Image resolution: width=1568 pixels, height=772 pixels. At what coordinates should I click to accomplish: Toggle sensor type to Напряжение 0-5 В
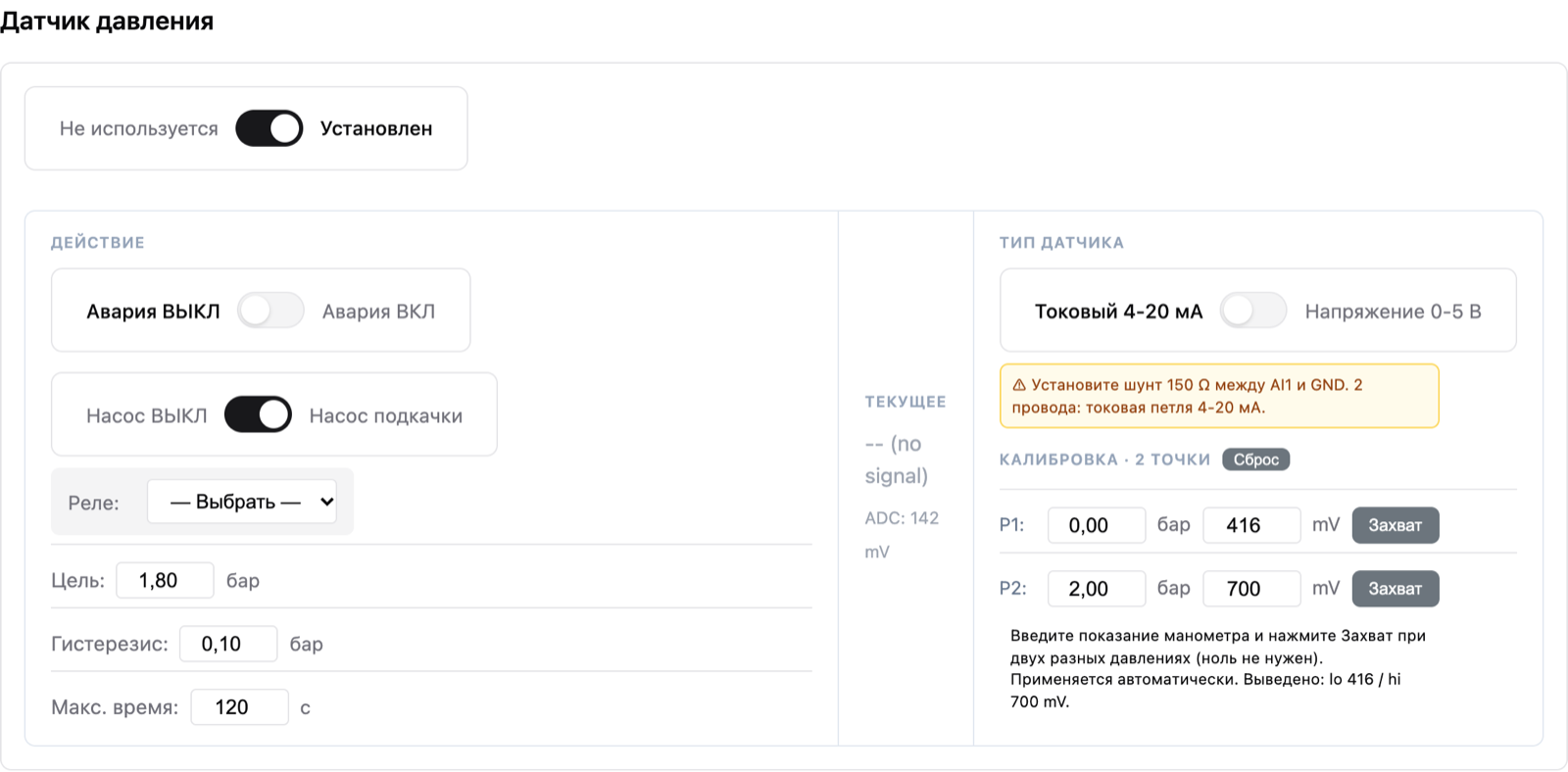[1253, 311]
